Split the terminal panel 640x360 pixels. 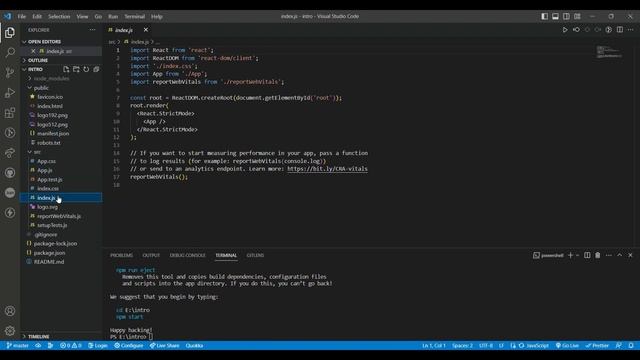click(587, 255)
